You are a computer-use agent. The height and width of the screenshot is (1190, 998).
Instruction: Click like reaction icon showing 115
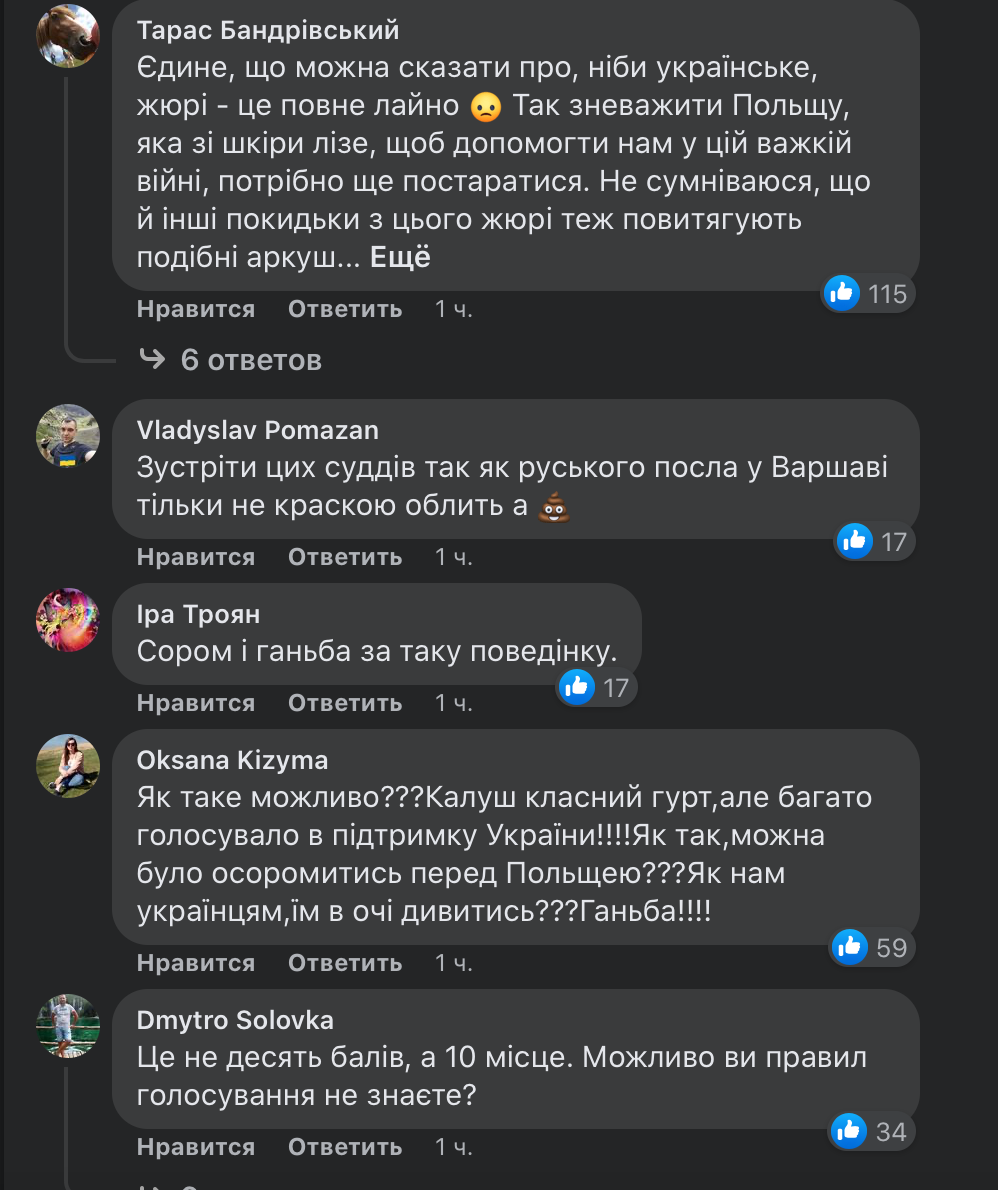coord(842,293)
